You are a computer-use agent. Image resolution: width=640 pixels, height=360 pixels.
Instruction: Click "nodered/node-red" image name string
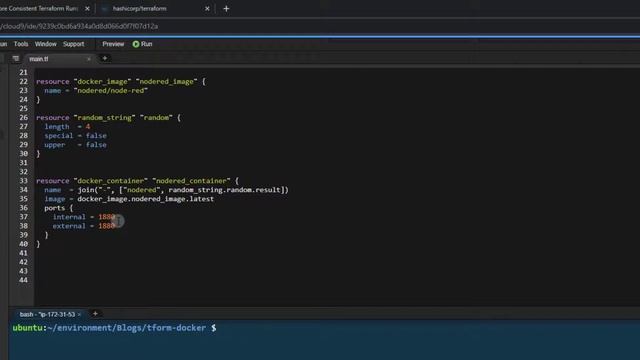coord(111,91)
